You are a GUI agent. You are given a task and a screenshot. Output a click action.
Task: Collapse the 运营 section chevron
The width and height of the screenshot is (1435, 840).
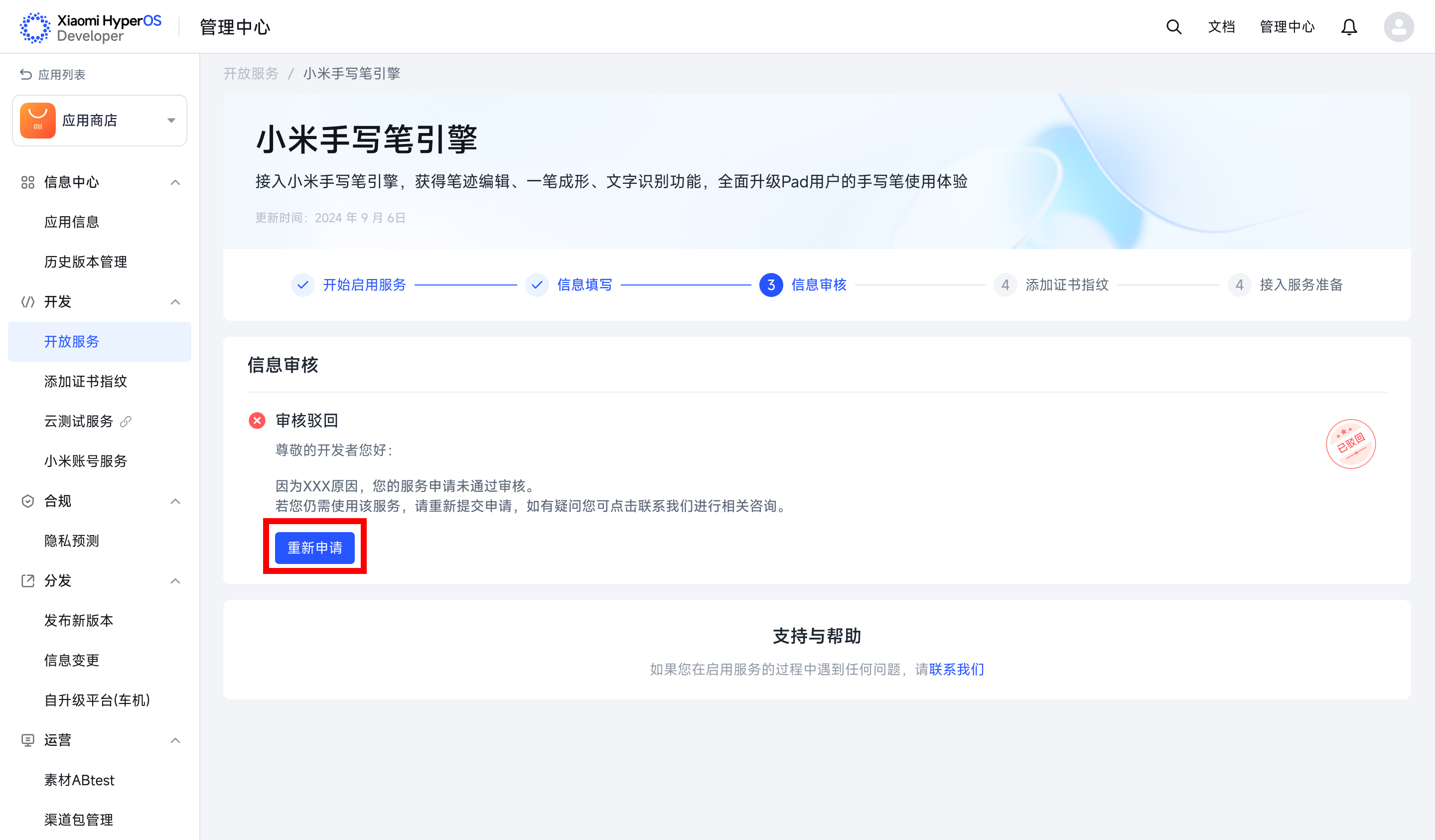pyautogui.click(x=175, y=740)
